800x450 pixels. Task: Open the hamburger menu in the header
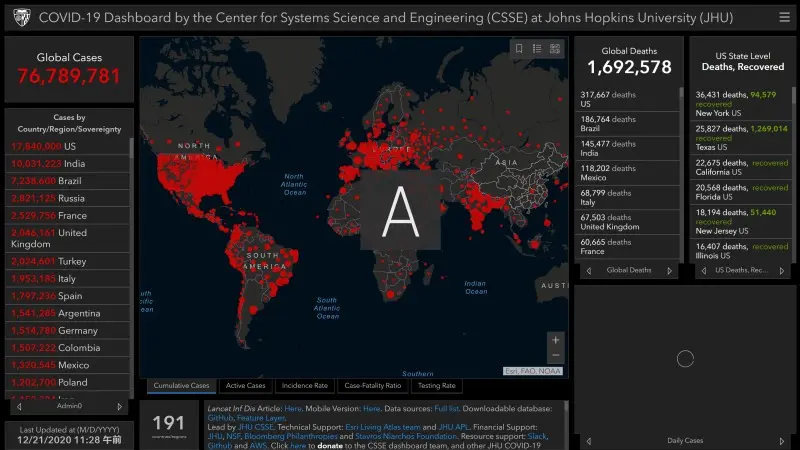click(x=784, y=17)
